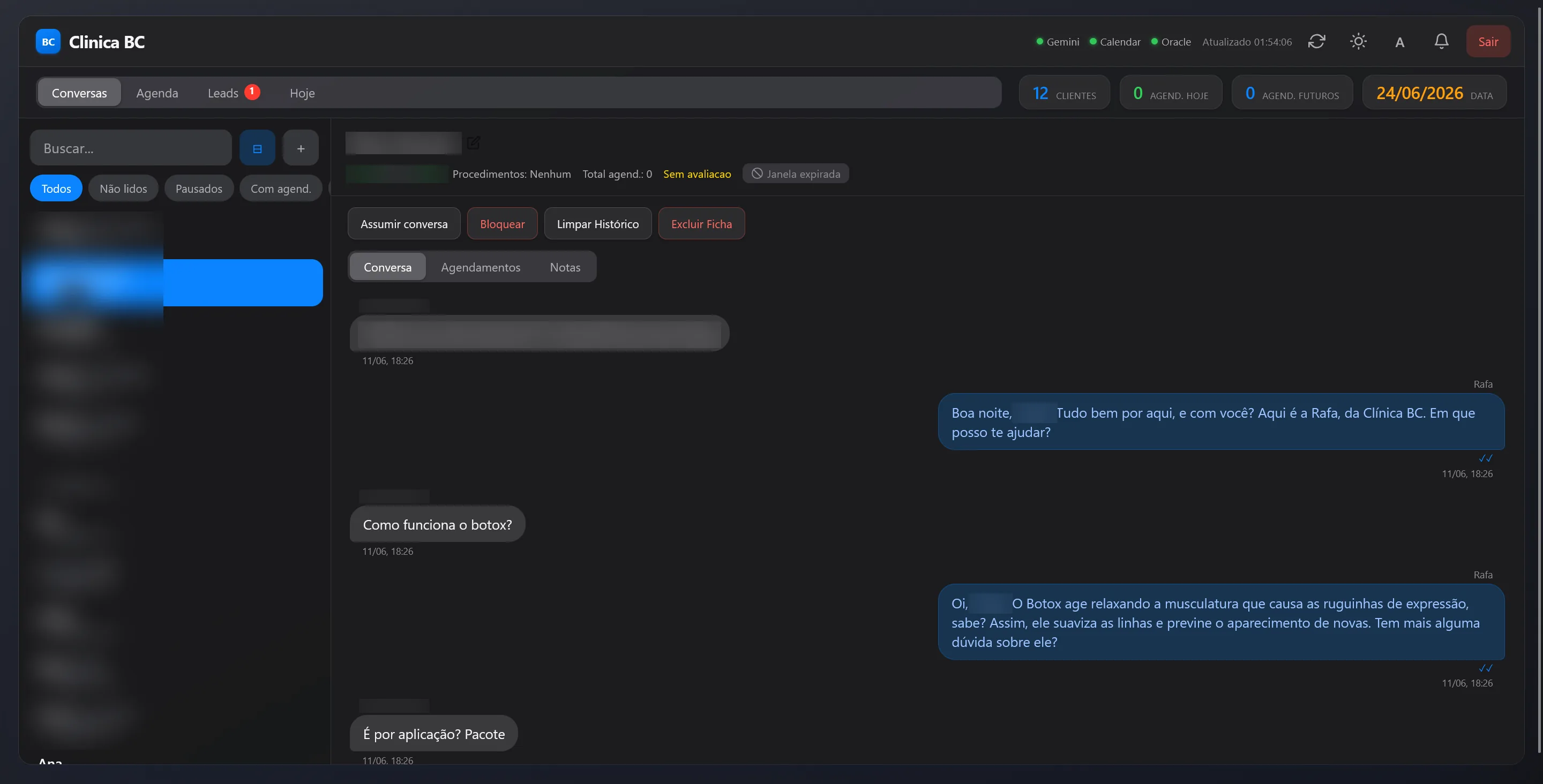Click the Bloquear button
The width and height of the screenshot is (1543, 784).
(502, 224)
